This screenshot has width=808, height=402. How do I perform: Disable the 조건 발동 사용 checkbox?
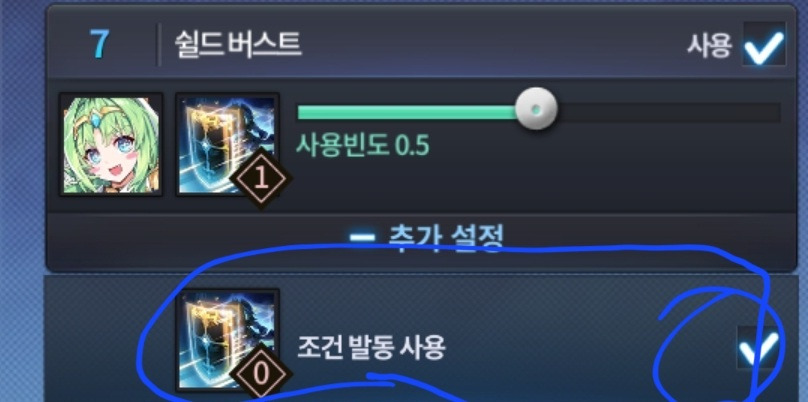[x=758, y=347]
